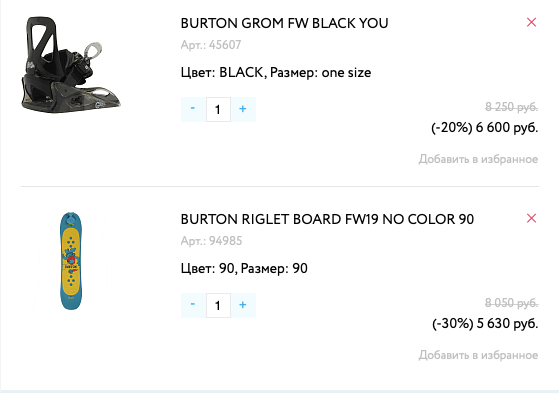Decrease quantity of Burton Grom bindings

click(193, 109)
